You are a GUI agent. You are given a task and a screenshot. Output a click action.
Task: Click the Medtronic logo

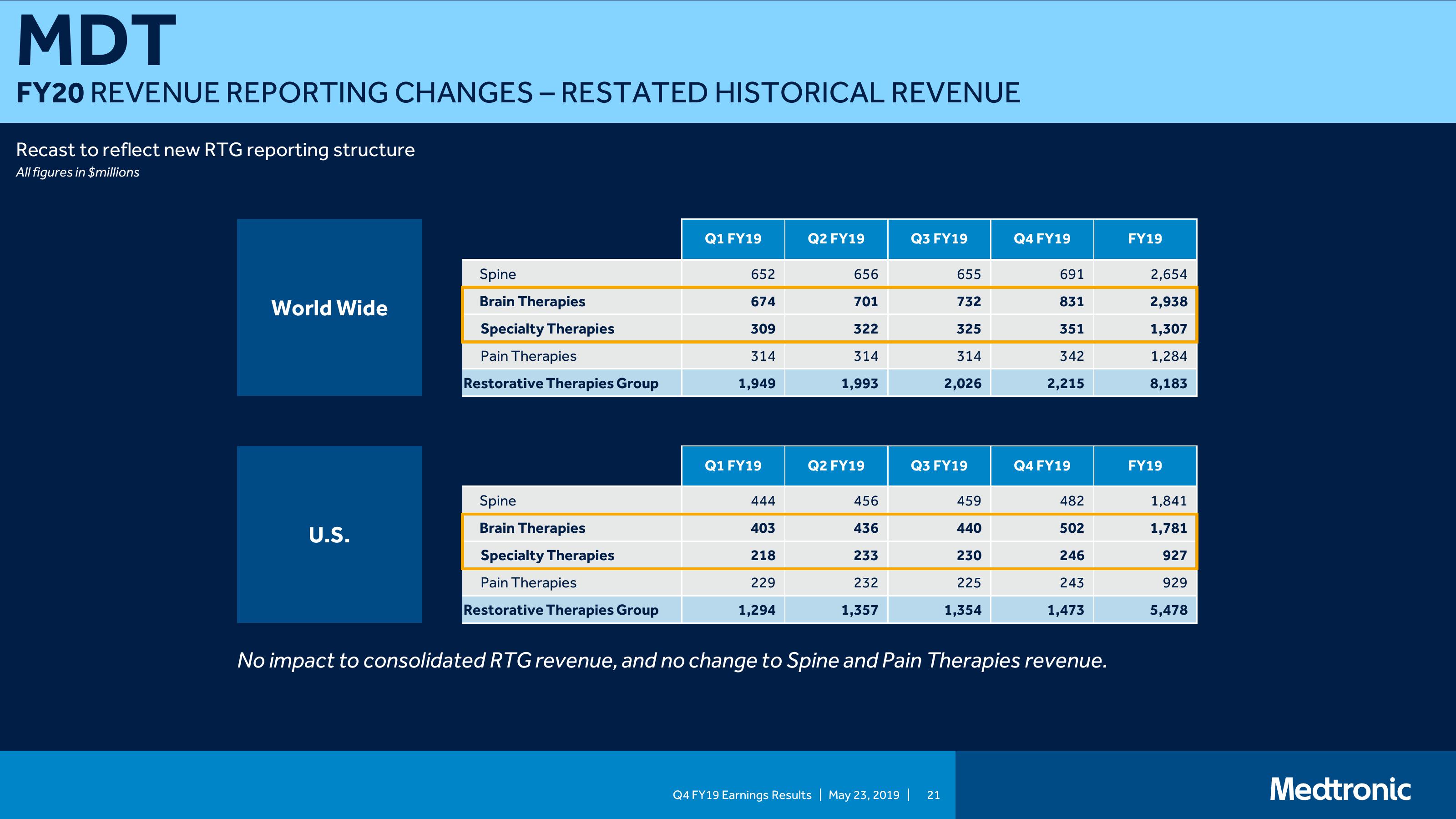(x=1340, y=789)
